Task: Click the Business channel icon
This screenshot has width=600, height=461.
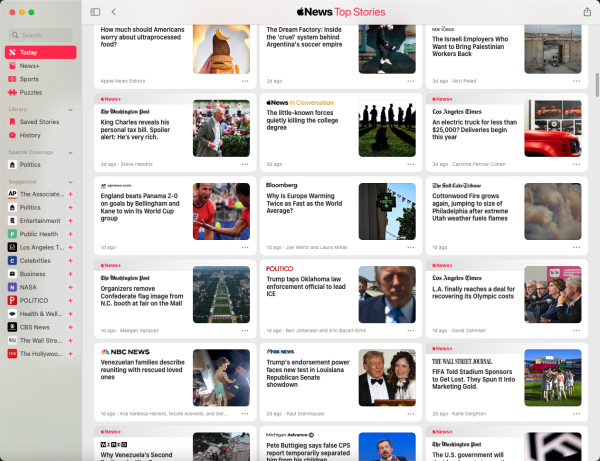Action: [x=12, y=274]
